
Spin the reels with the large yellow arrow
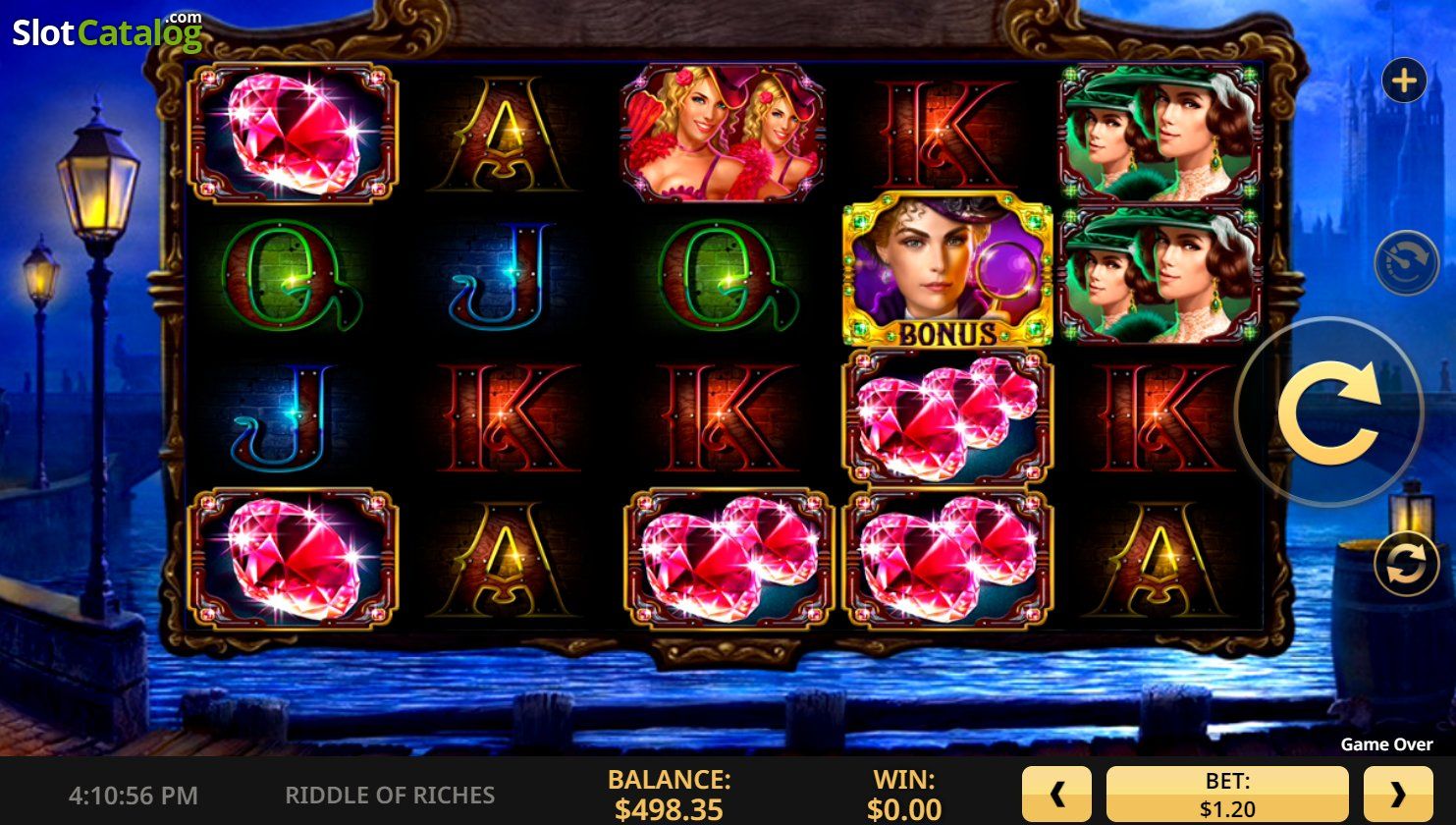1328,412
